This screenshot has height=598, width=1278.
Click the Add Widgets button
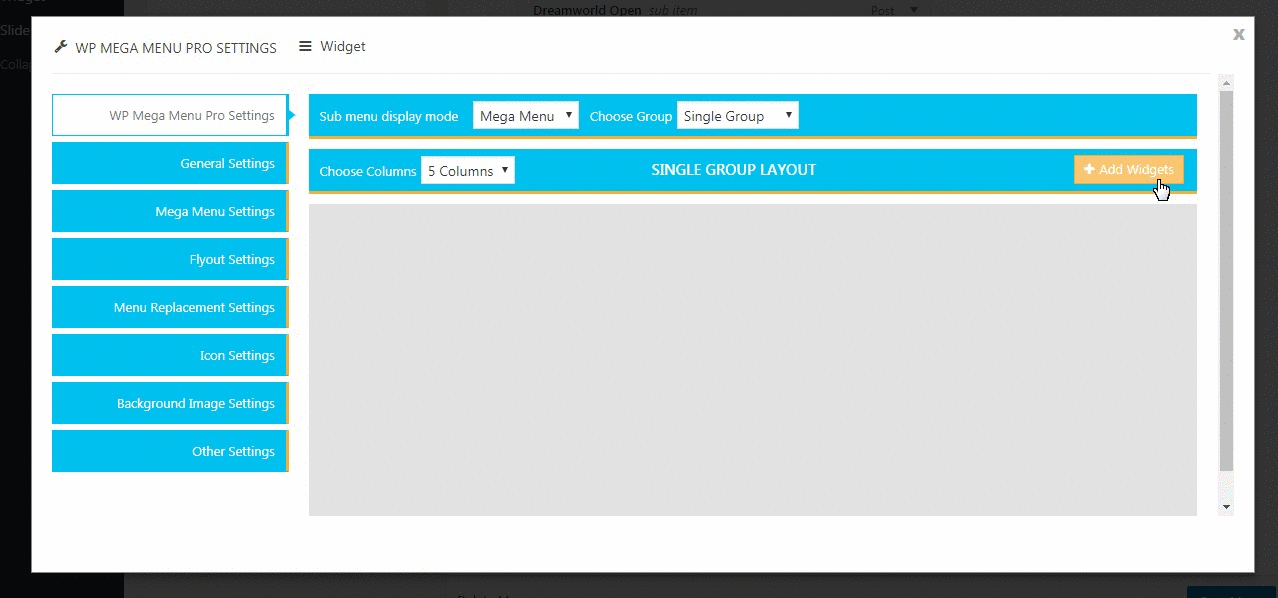click(1129, 170)
